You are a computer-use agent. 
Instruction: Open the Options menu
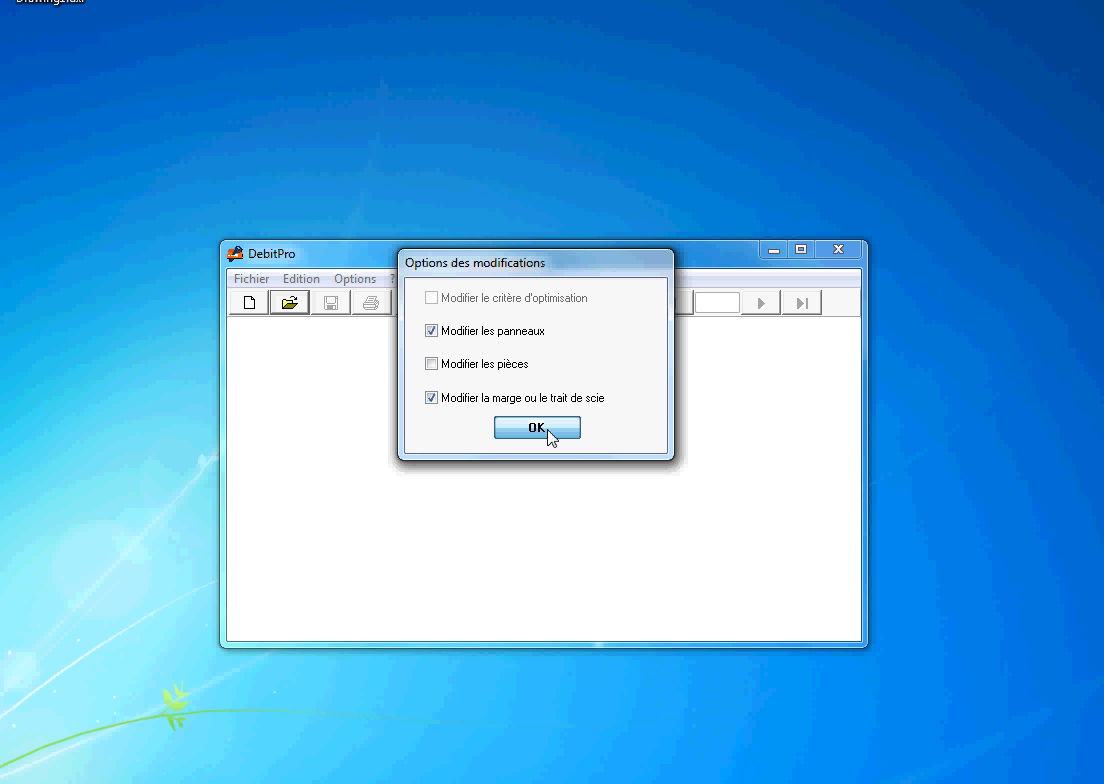click(x=355, y=279)
